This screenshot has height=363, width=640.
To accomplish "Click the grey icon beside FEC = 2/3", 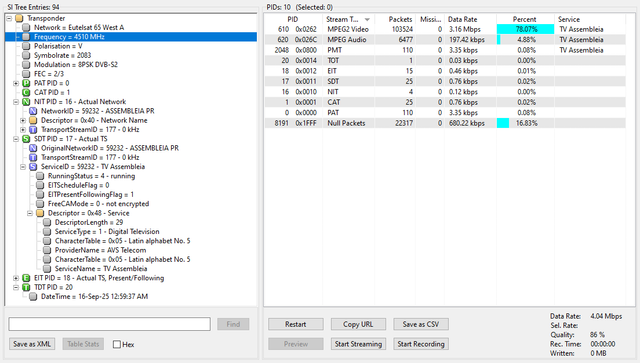I will click(x=26, y=74).
